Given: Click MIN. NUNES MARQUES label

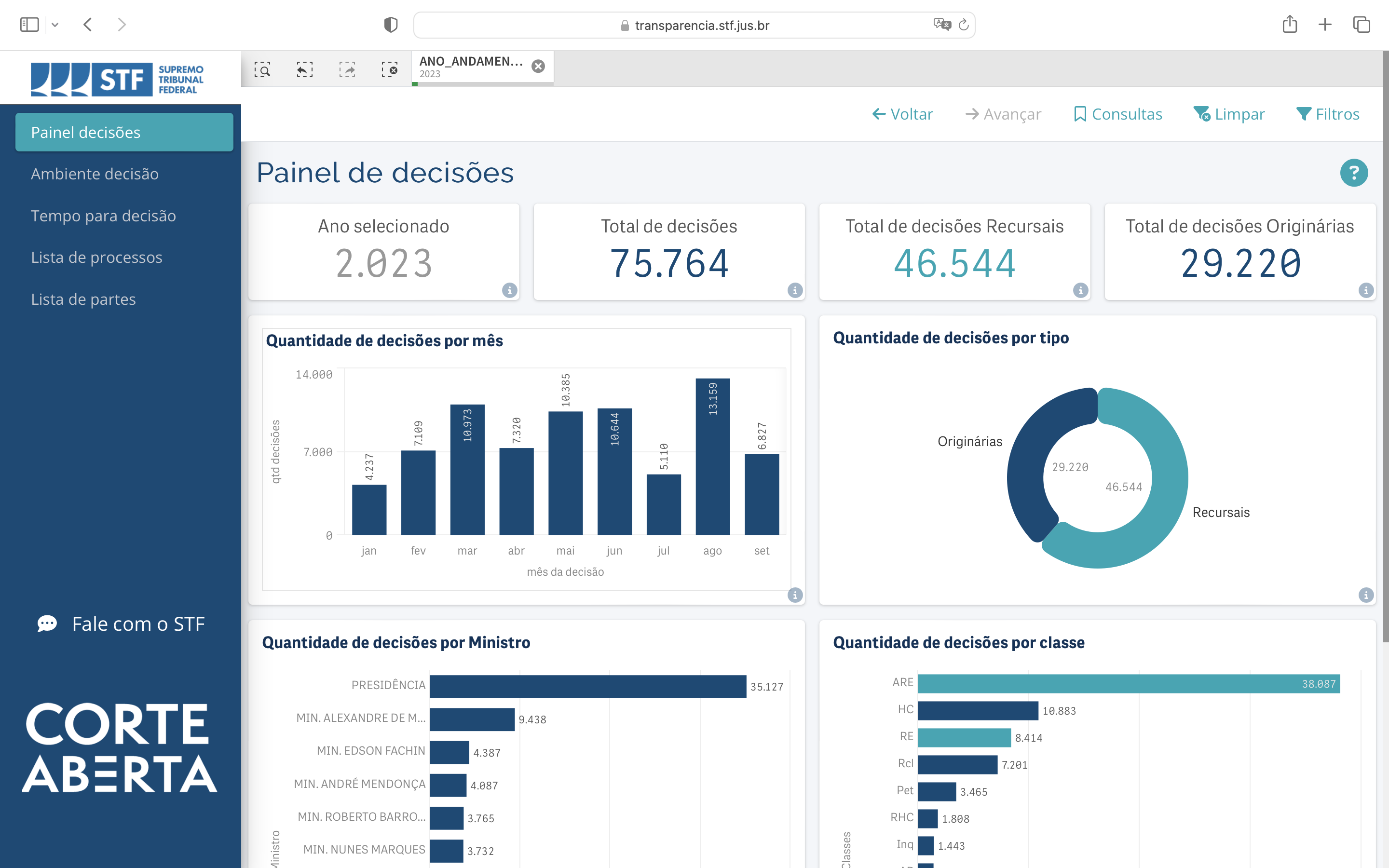Looking at the screenshot, I should 364,850.
